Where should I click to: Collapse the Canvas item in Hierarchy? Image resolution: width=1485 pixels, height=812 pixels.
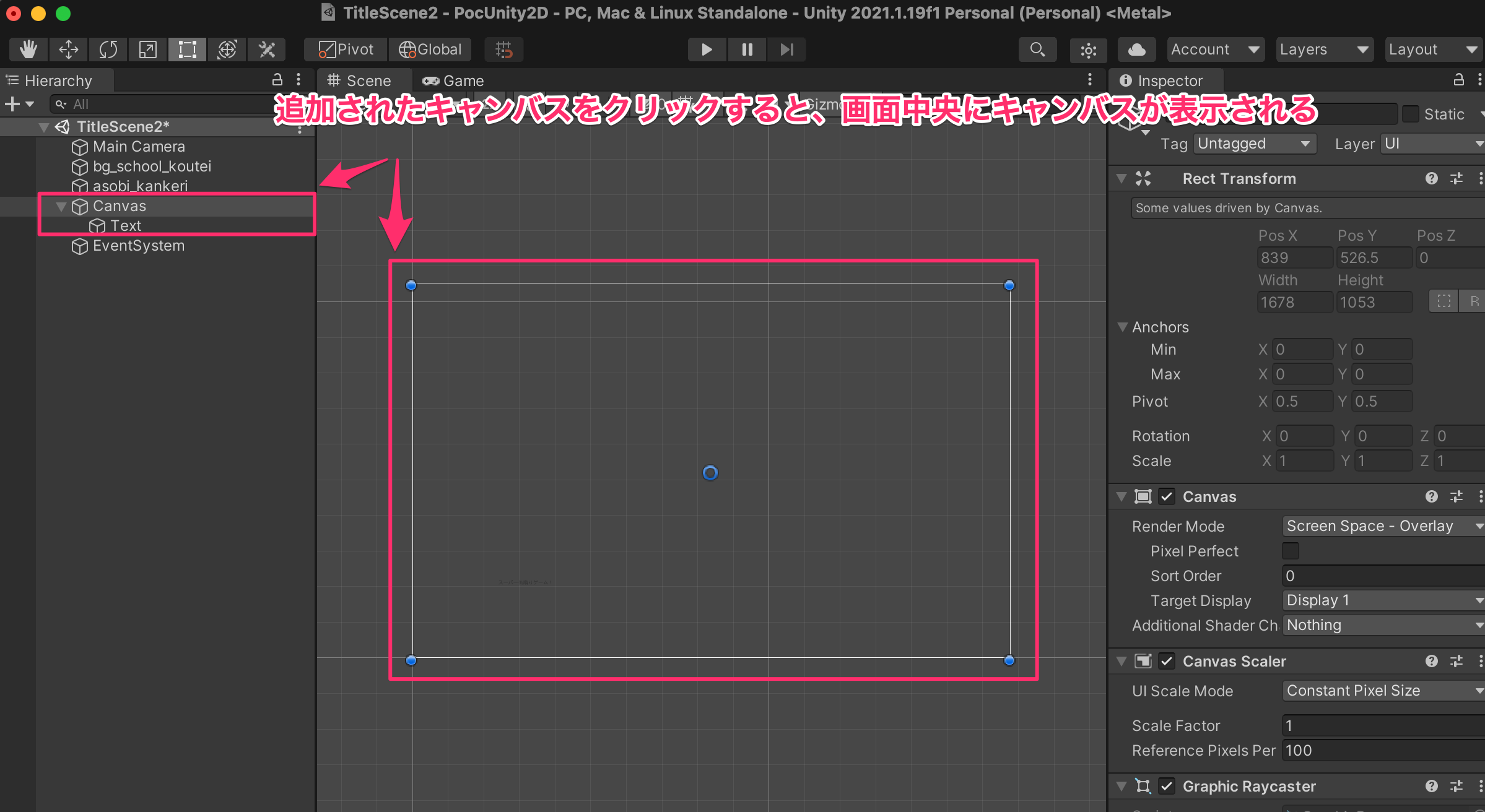(61, 206)
